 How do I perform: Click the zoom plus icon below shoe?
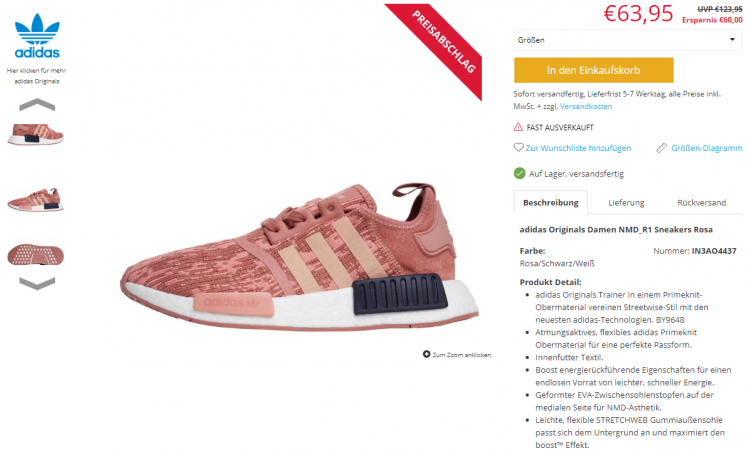coord(426,354)
